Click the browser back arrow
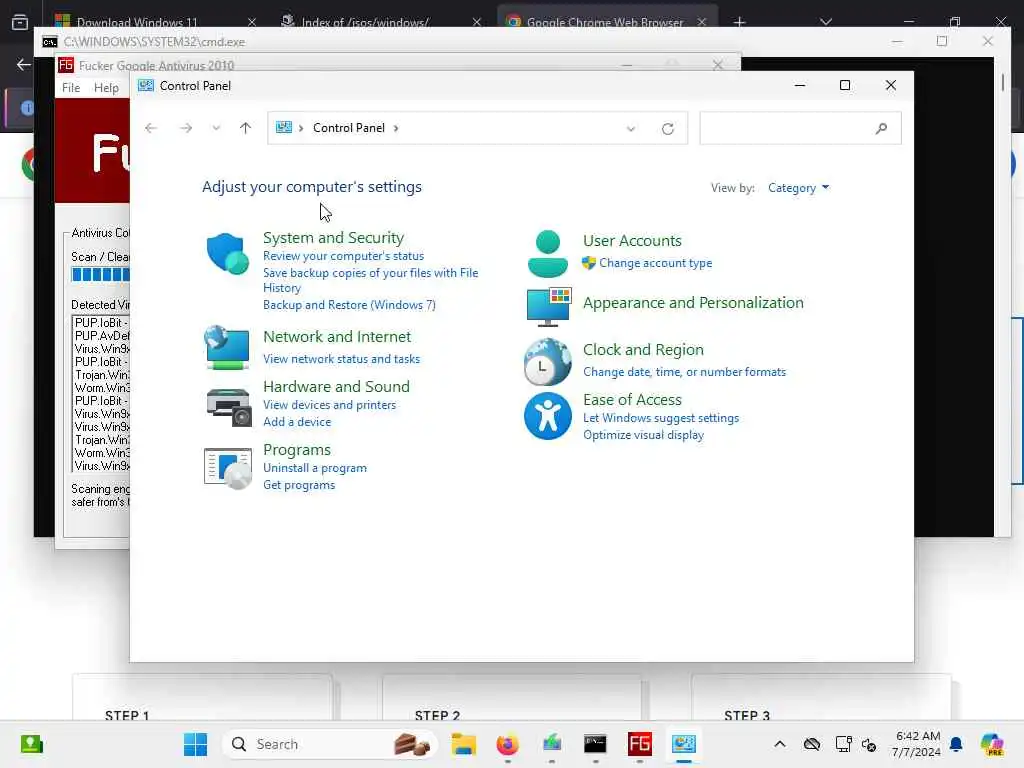The height and width of the screenshot is (768, 1024). tap(24, 64)
